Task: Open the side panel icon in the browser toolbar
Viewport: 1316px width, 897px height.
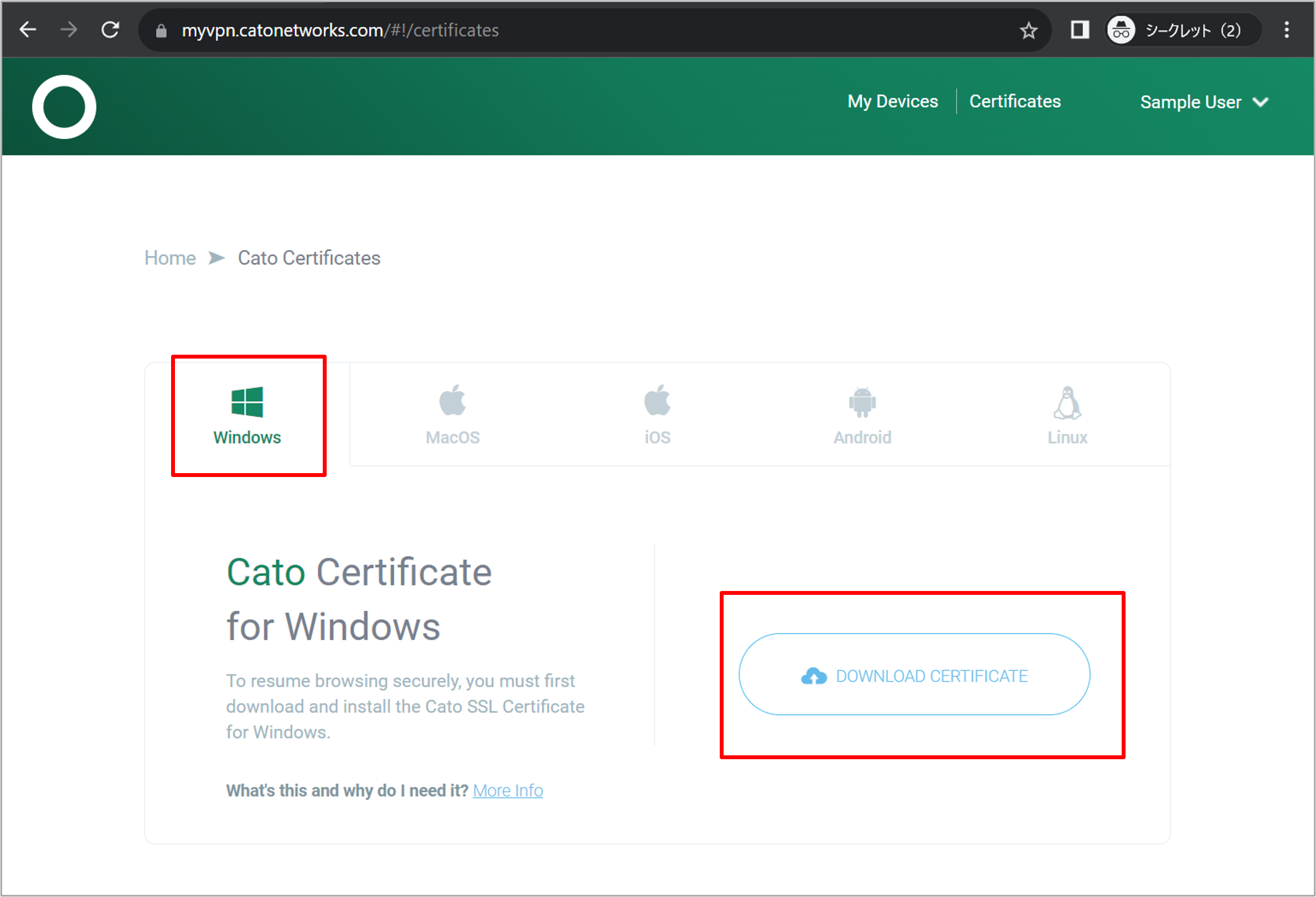Action: pyautogui.click(x=1079, y=29)
